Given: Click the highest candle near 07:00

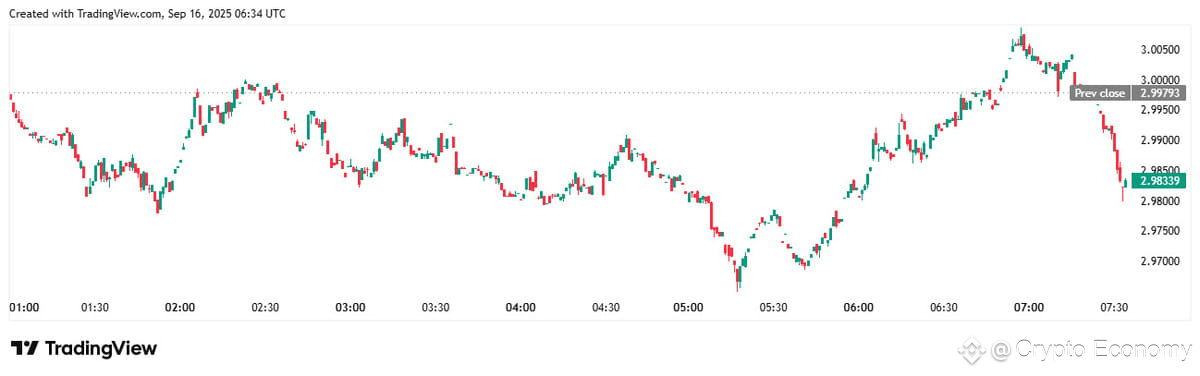Looking at the screenshot, I should click(x=1021, y=38).
